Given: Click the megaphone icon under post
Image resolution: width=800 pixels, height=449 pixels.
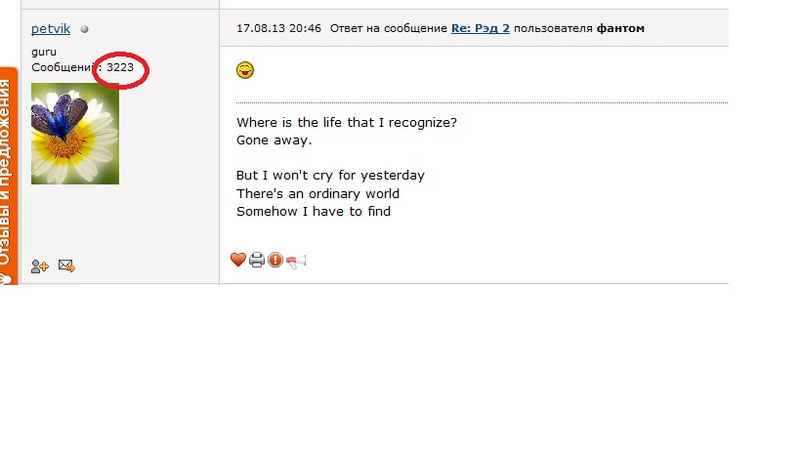Looking at the screenshot, I should [x=296, y=260].
